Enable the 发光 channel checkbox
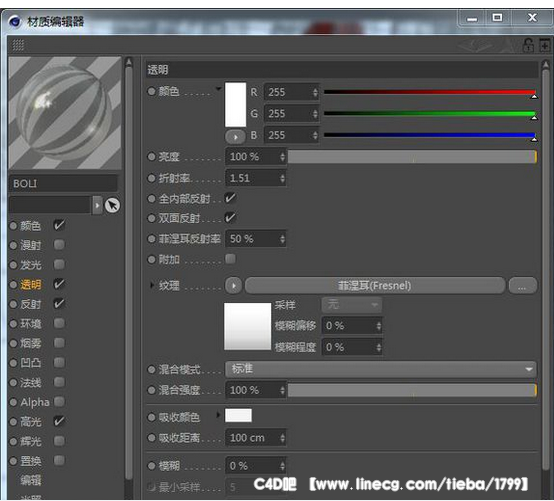This screenshot has width=554, height=501. pos(59,264)
